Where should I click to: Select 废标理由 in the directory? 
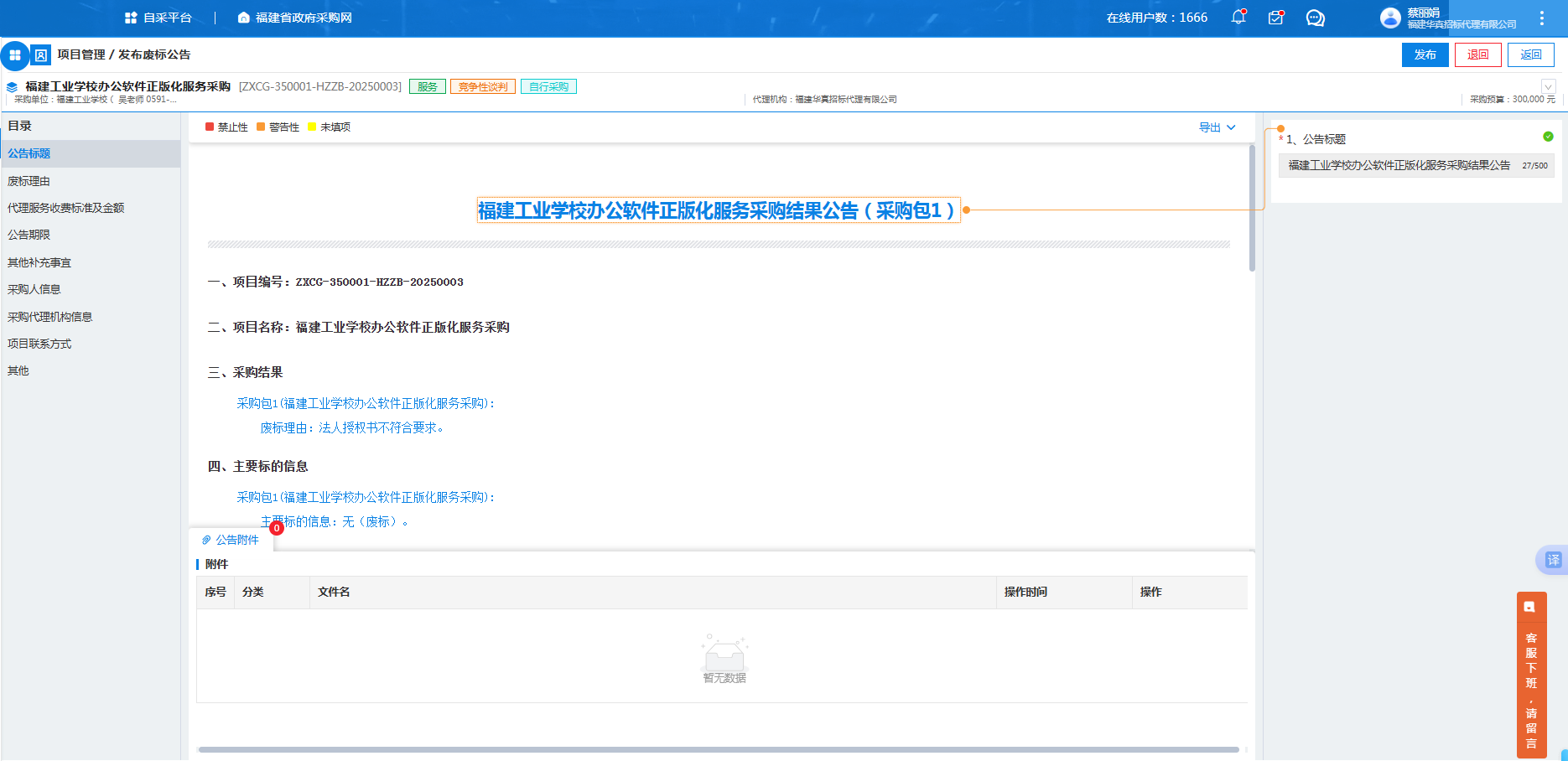click(29, 181)
